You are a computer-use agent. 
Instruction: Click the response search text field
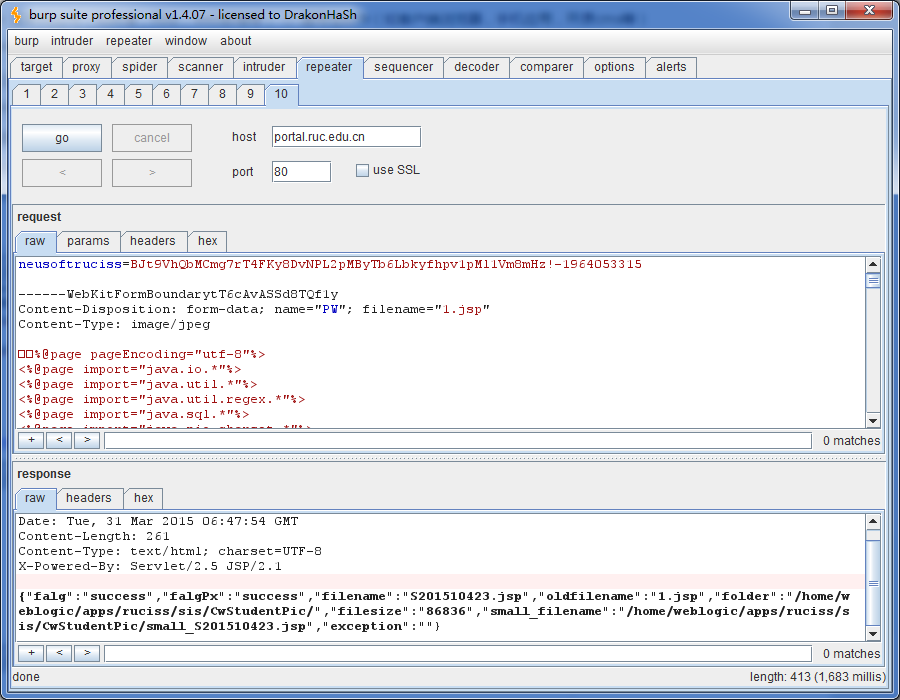click(458, 654)
